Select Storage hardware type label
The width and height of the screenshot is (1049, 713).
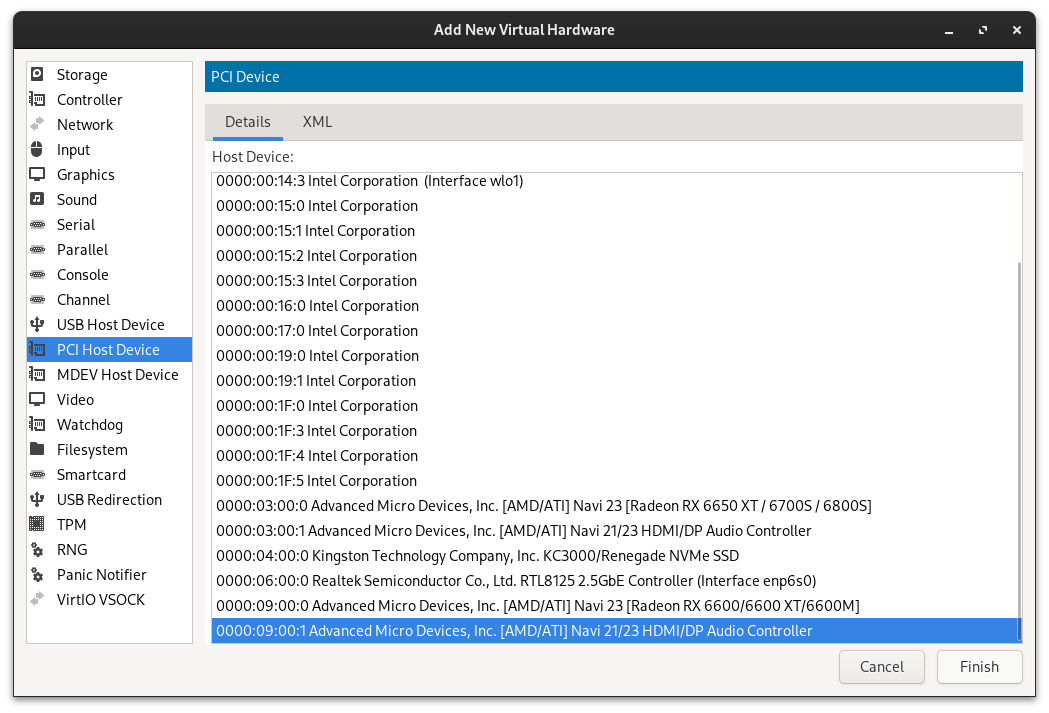(x=82, y=74)
